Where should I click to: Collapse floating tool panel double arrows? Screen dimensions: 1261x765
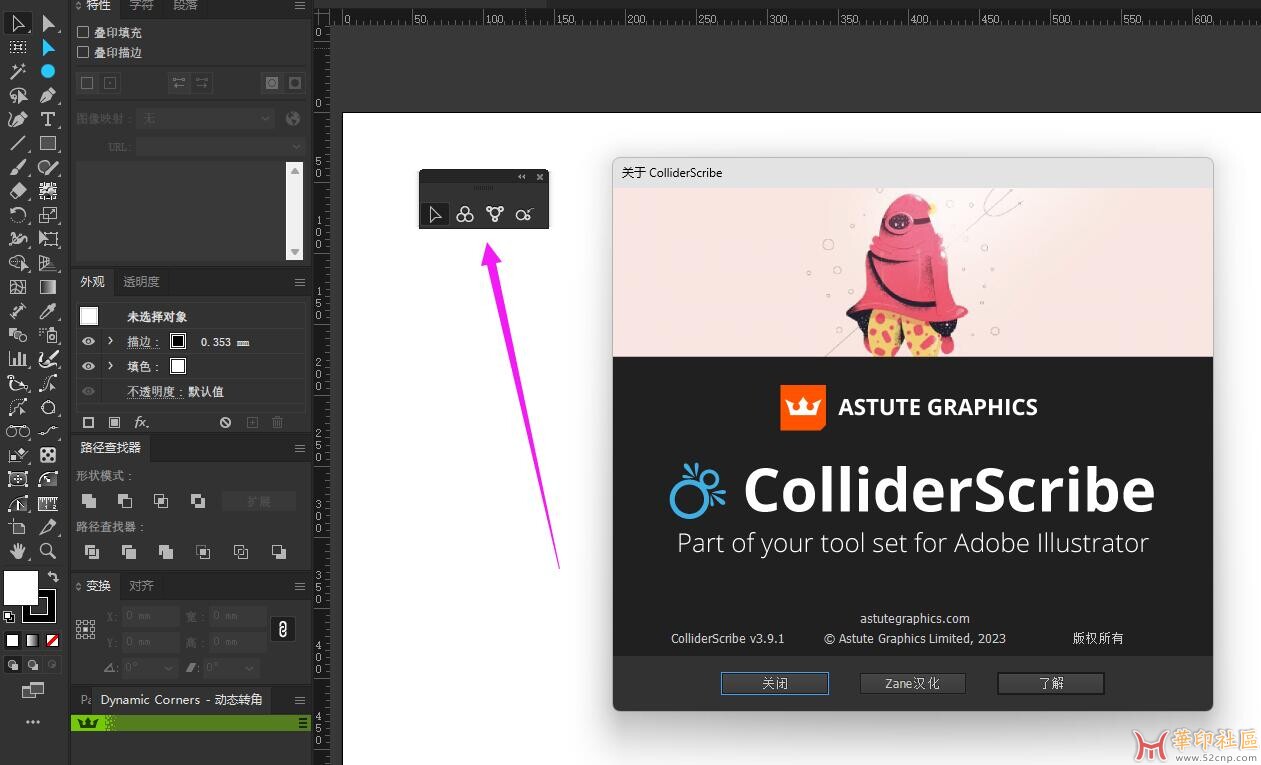coord(521,177)
